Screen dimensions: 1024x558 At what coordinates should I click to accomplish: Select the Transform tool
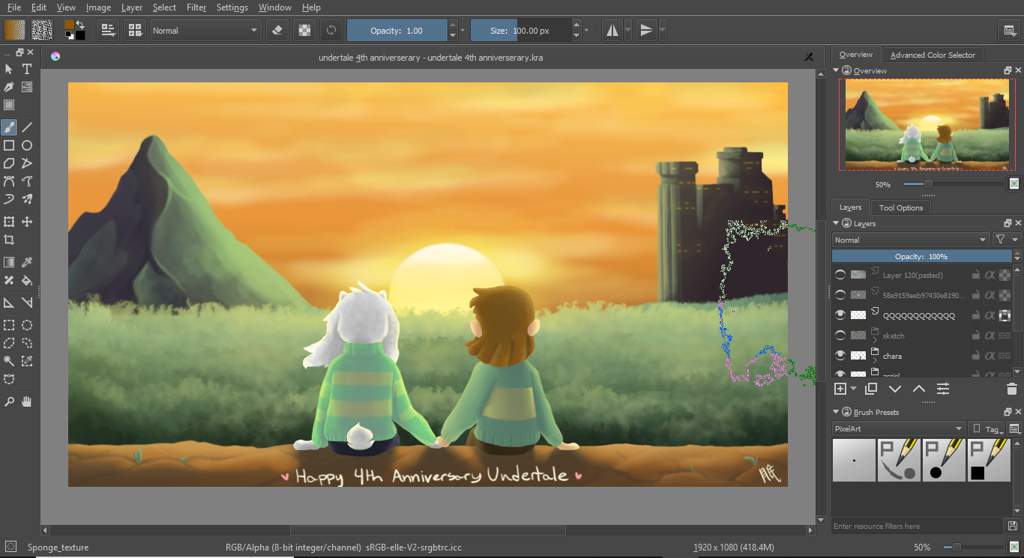point(9,222)
